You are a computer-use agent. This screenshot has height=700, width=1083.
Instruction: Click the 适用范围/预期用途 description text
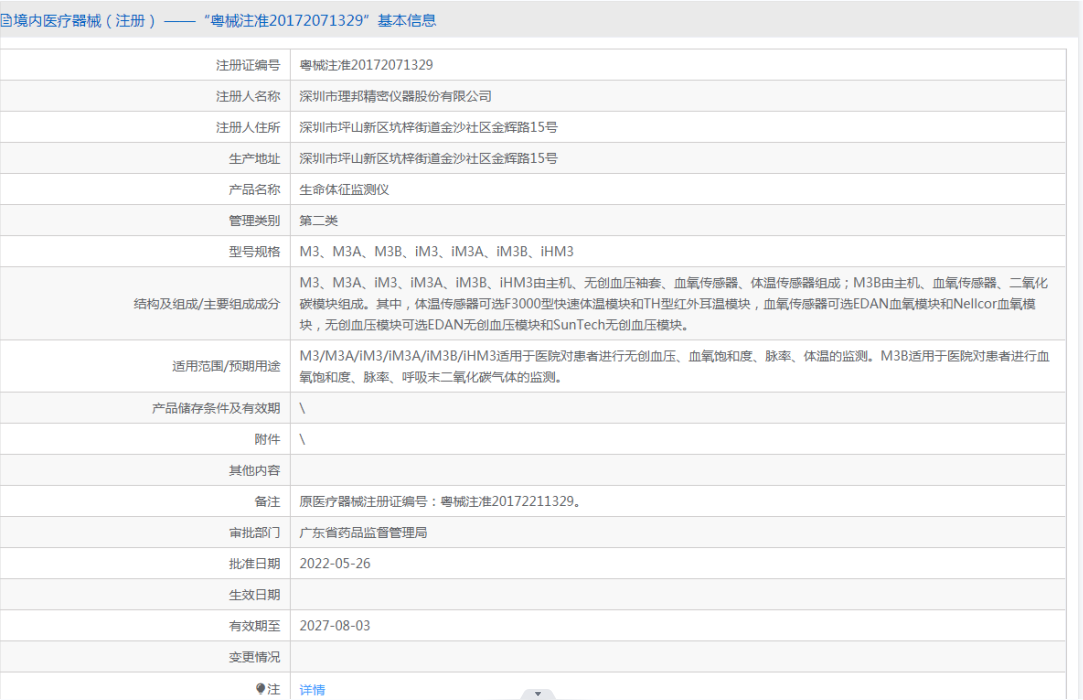tap(675, 366)
